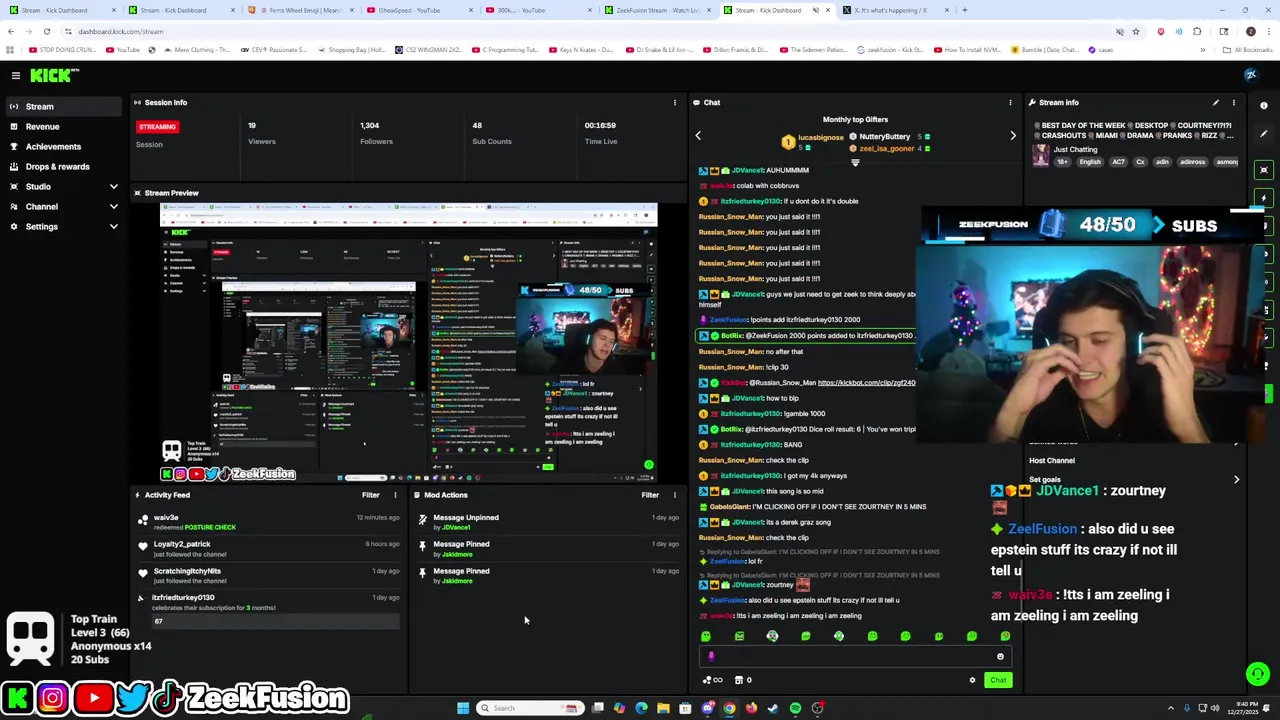
Task: Open Session info three-dot options
Action: (x=674, y=102)
